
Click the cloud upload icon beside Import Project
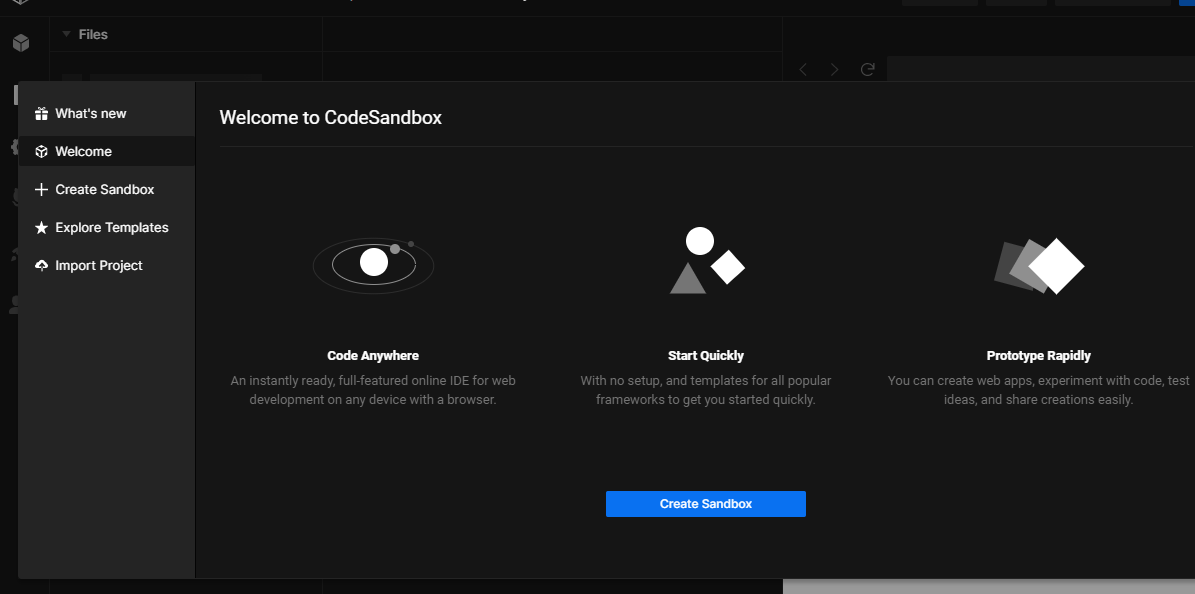click(x=41, y=265)
